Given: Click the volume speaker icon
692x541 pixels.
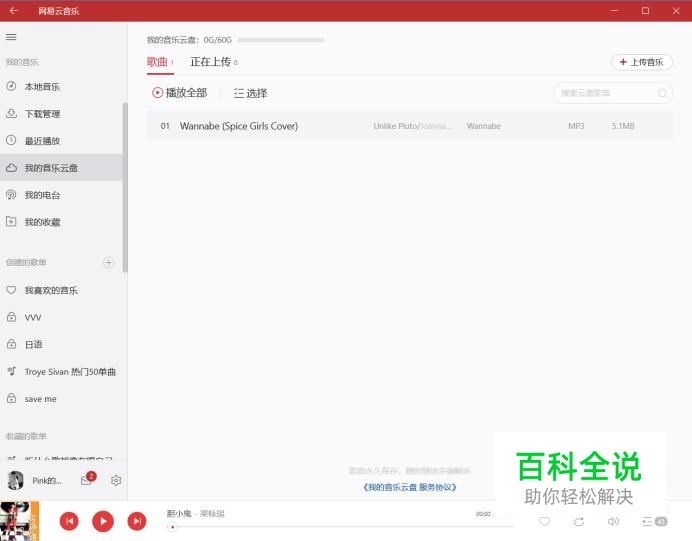Looking at the screenshot, I should (613, 522).
